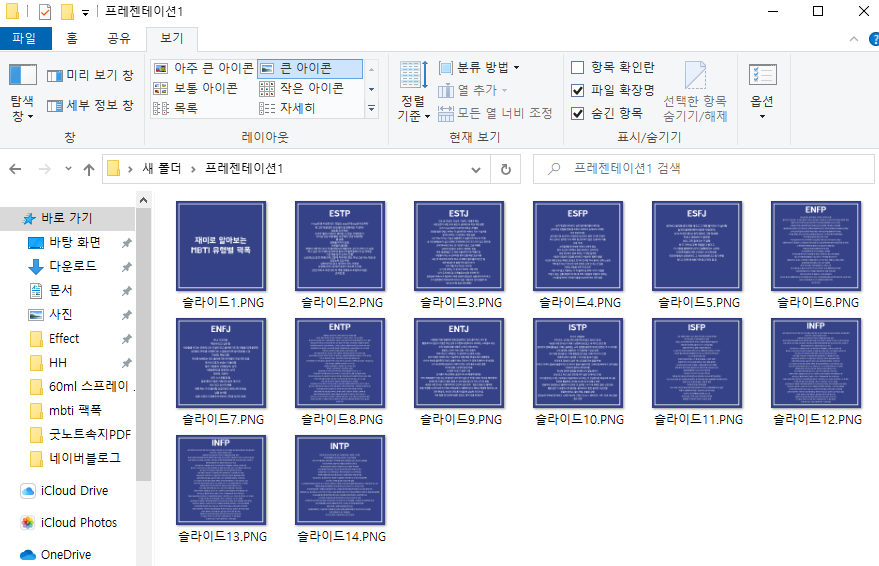
Task: Open Pictures (사진) in sidebar
Action: coord(61,314)
